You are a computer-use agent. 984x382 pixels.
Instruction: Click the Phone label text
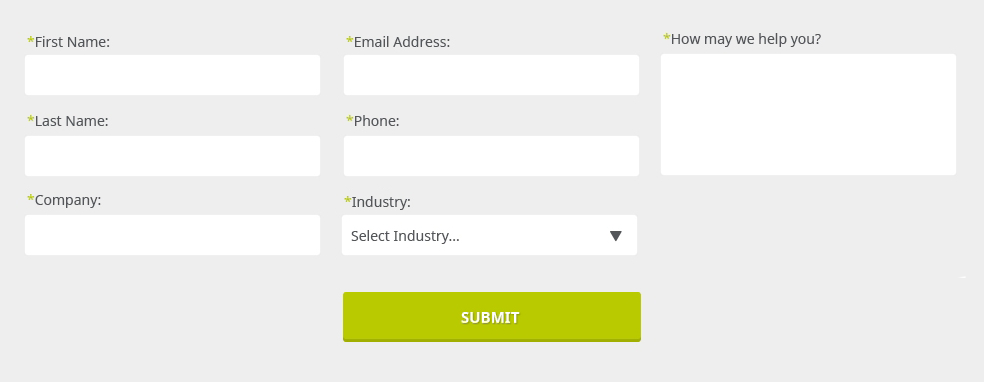[x=377, y=121]
